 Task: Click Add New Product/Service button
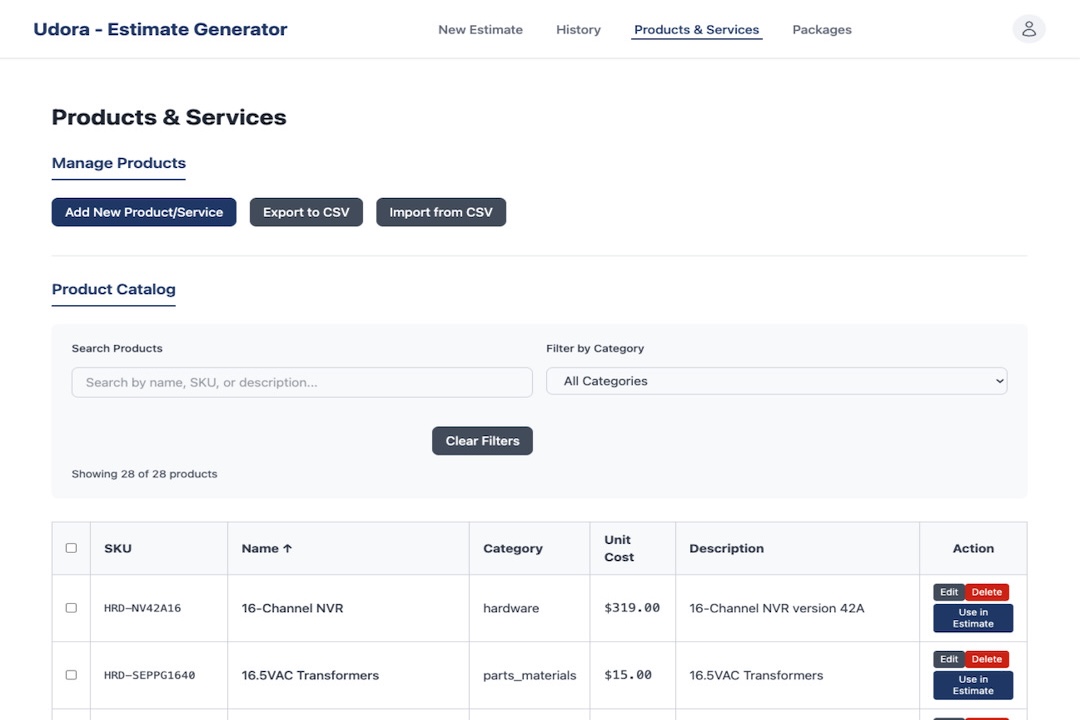(x=144, y=212)
